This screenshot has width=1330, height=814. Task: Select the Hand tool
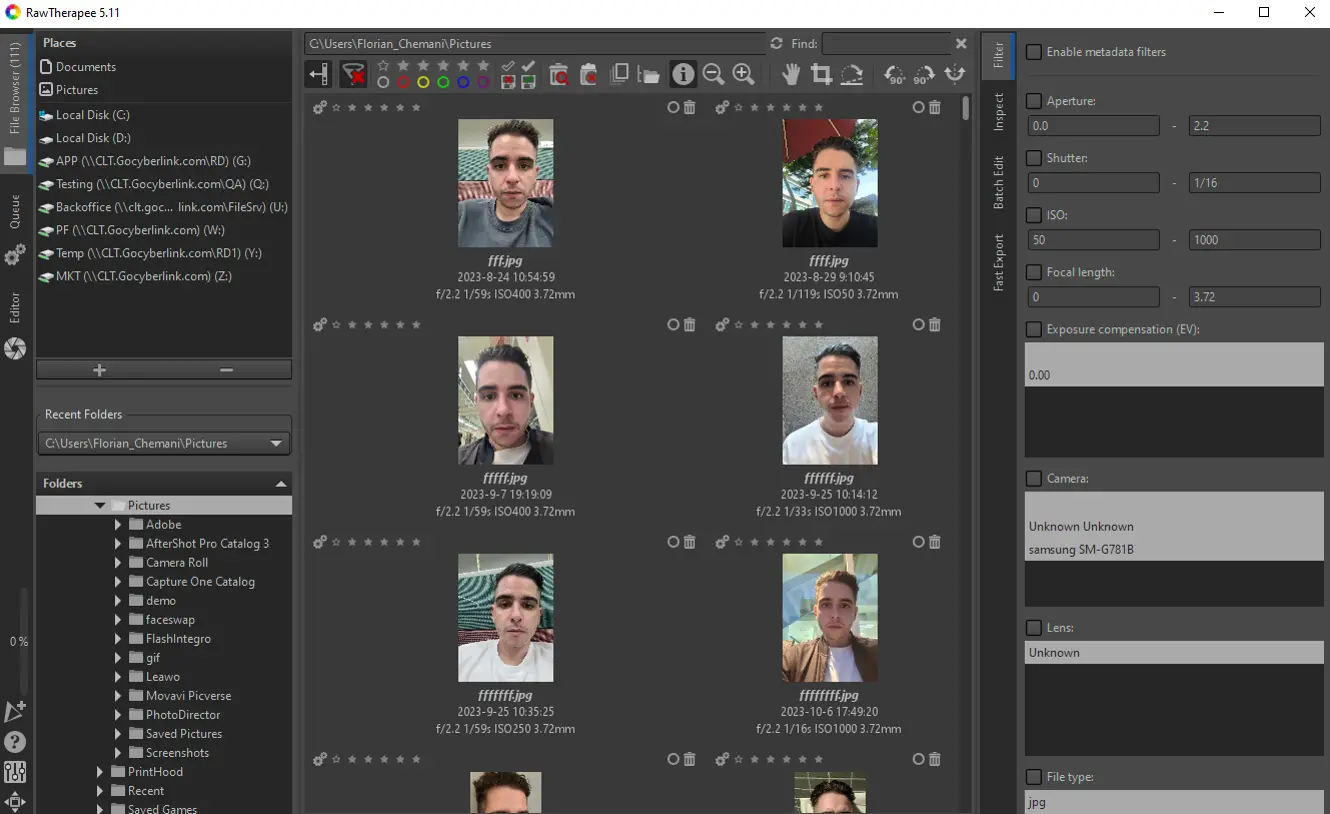click(x=791, y=74)
